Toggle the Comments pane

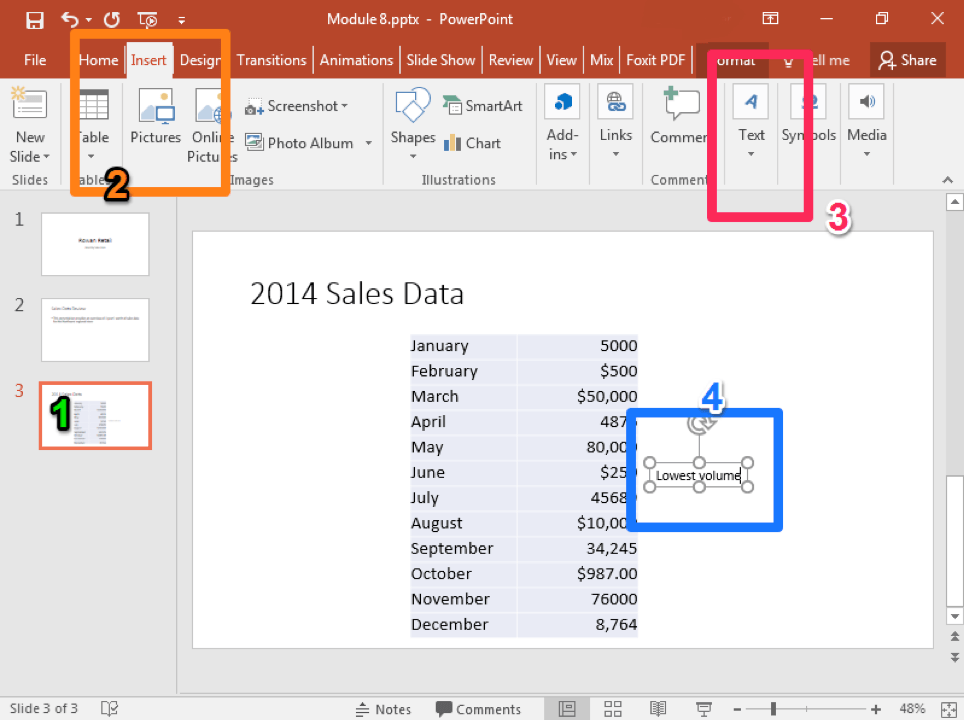[478, 709]
